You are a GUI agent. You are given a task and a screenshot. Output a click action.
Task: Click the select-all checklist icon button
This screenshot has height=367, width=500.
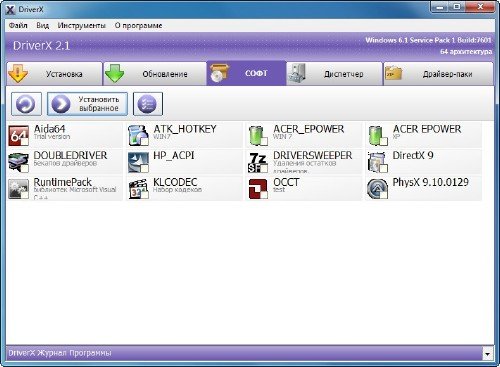148,104
